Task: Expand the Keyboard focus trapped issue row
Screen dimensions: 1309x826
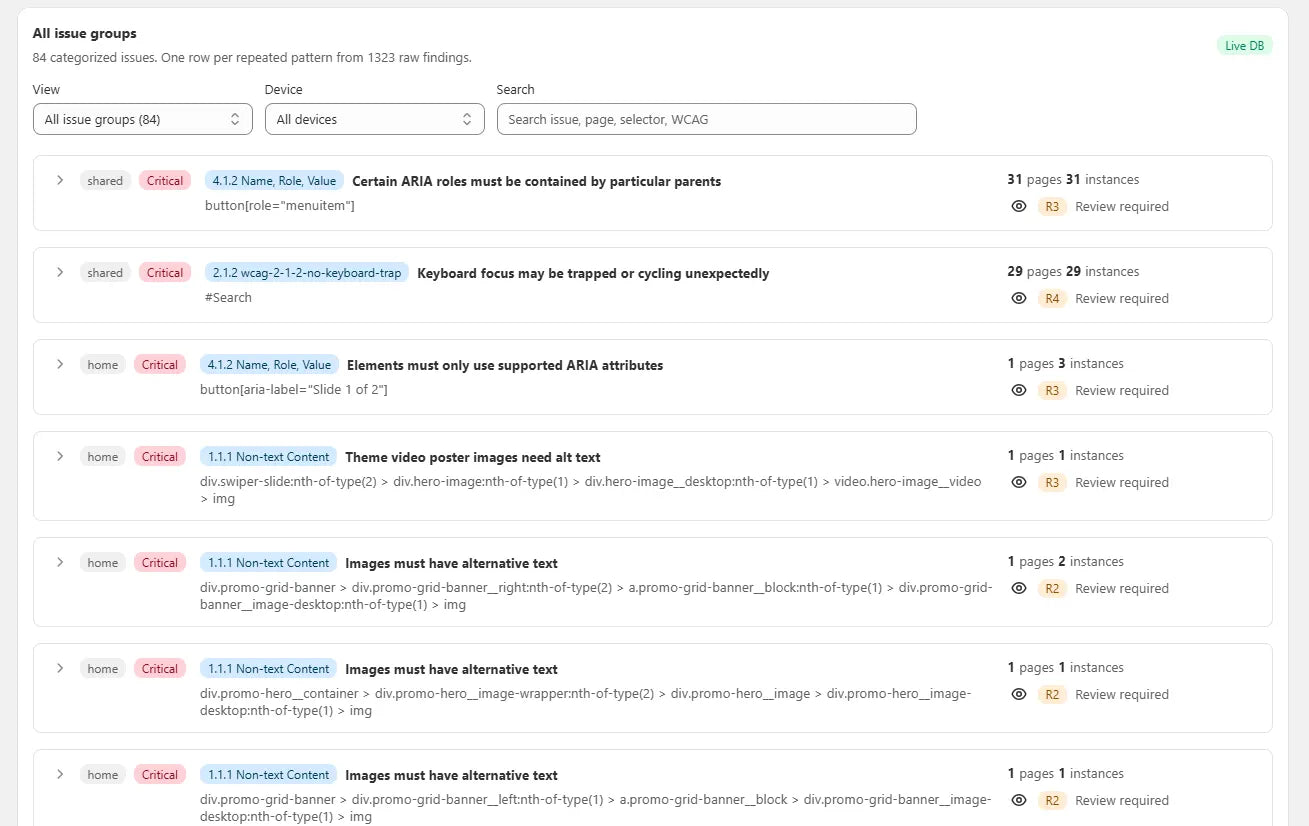Action: (x=60, y=272)
